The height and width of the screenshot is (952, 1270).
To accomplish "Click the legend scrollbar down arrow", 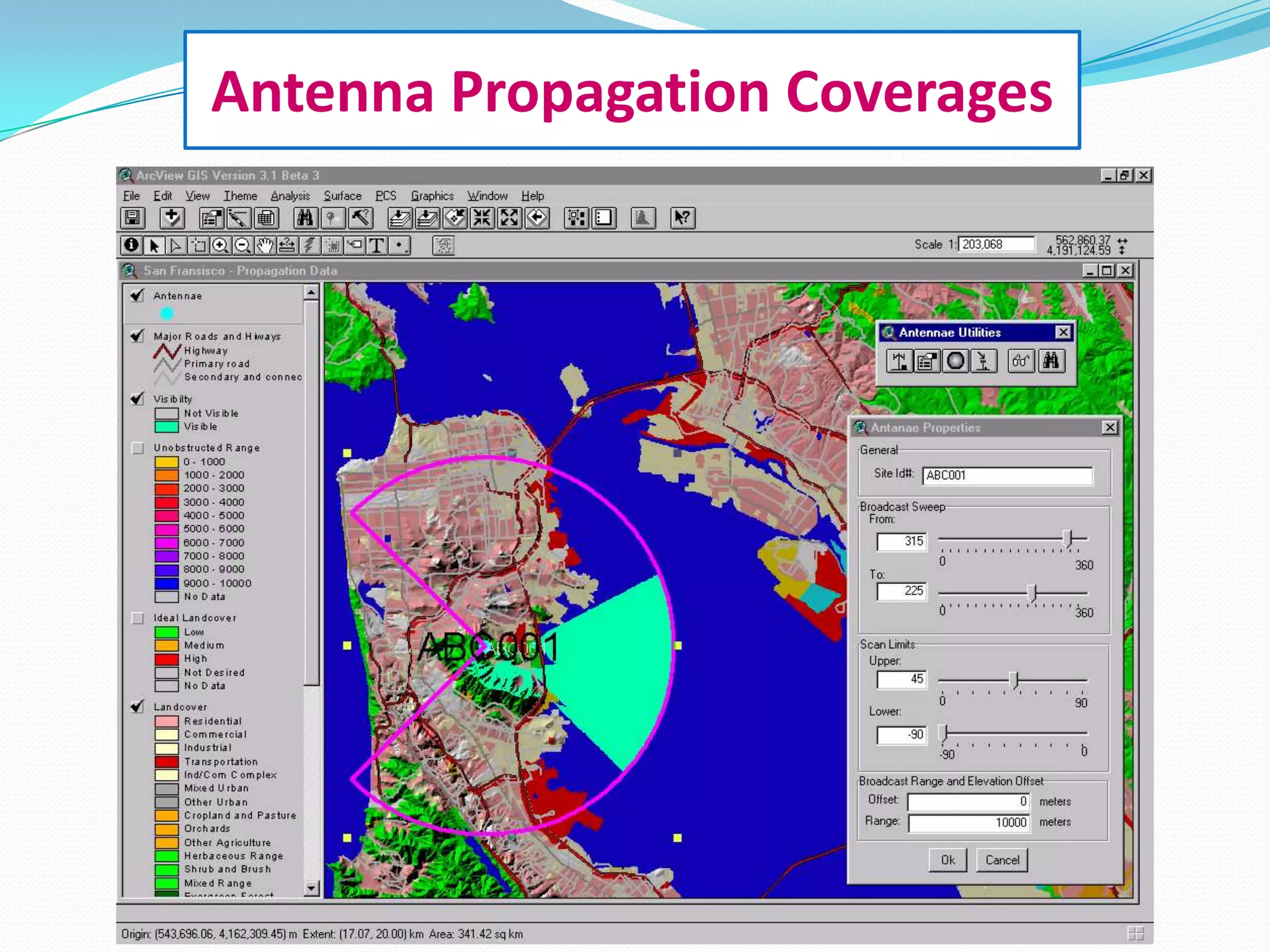I will point(311,889).
